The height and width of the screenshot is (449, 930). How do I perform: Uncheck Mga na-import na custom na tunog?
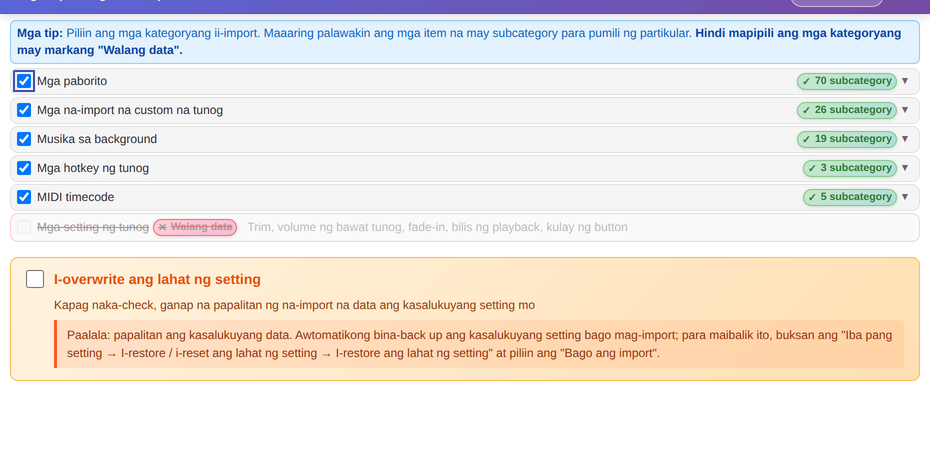[x=24, y=110]
